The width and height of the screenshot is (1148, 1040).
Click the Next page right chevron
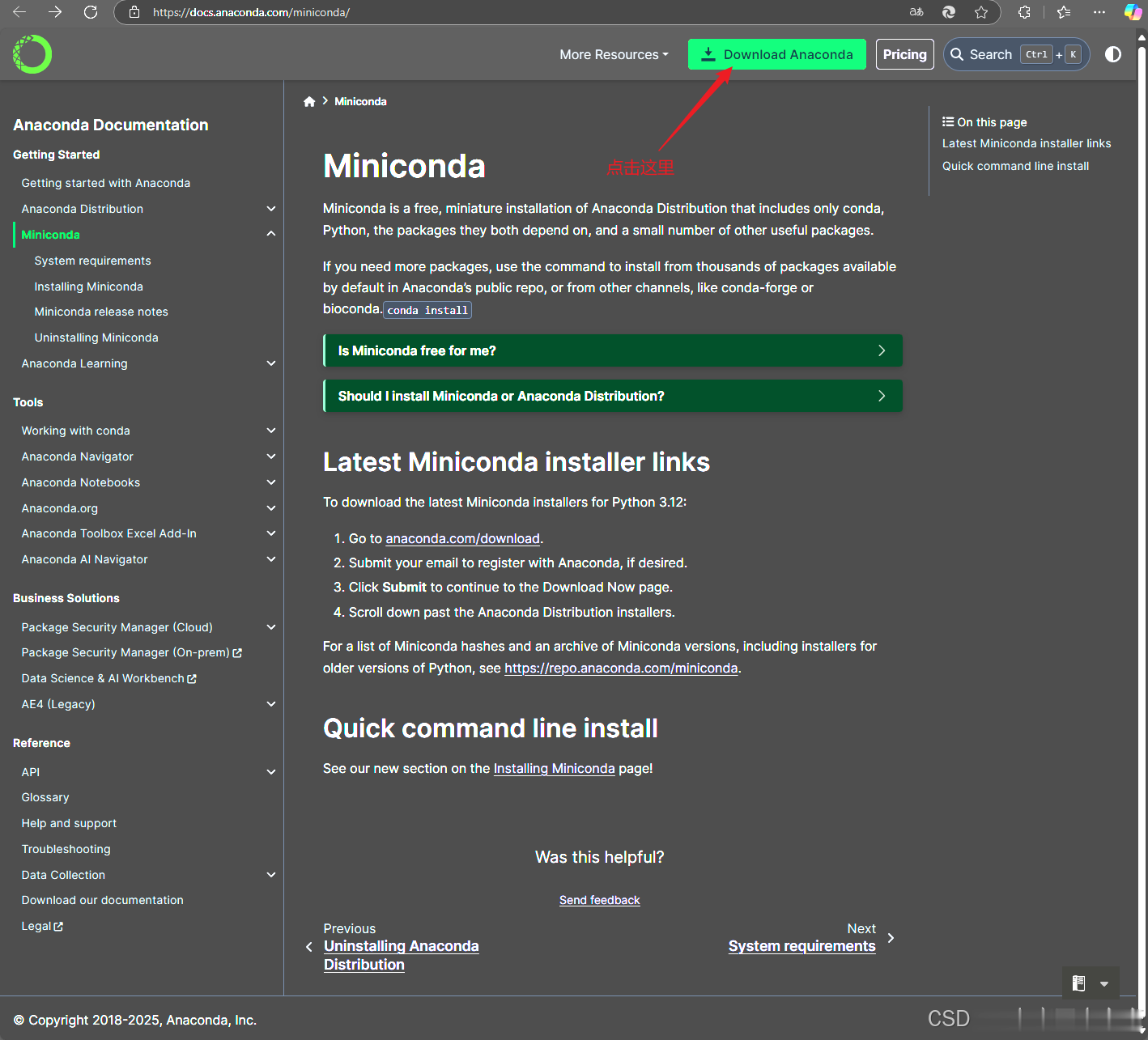891,937
